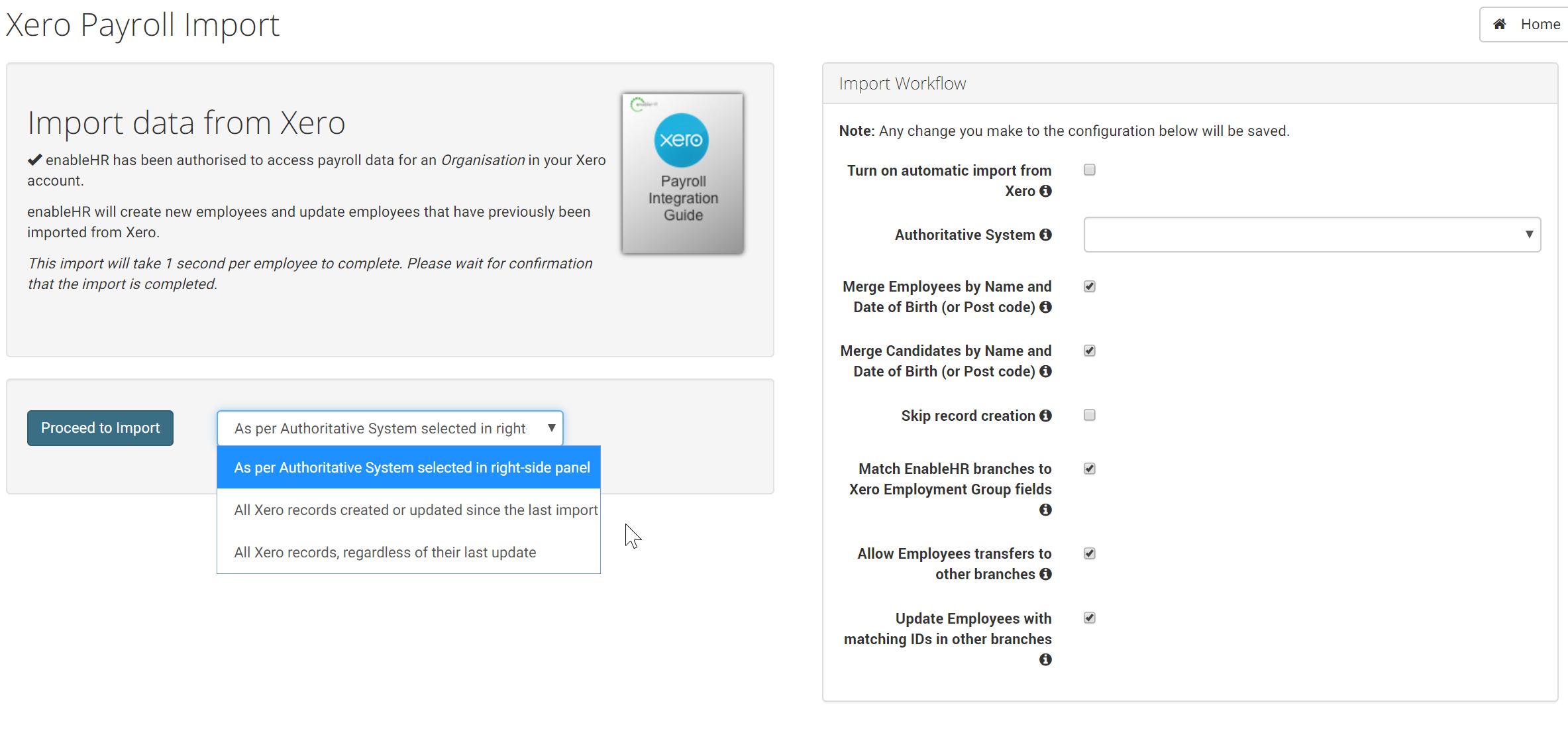Screen dimensions: 1568x733
Task: Open the Xero Payroll Integration Guide thumbnail
Action: (682, 173)
